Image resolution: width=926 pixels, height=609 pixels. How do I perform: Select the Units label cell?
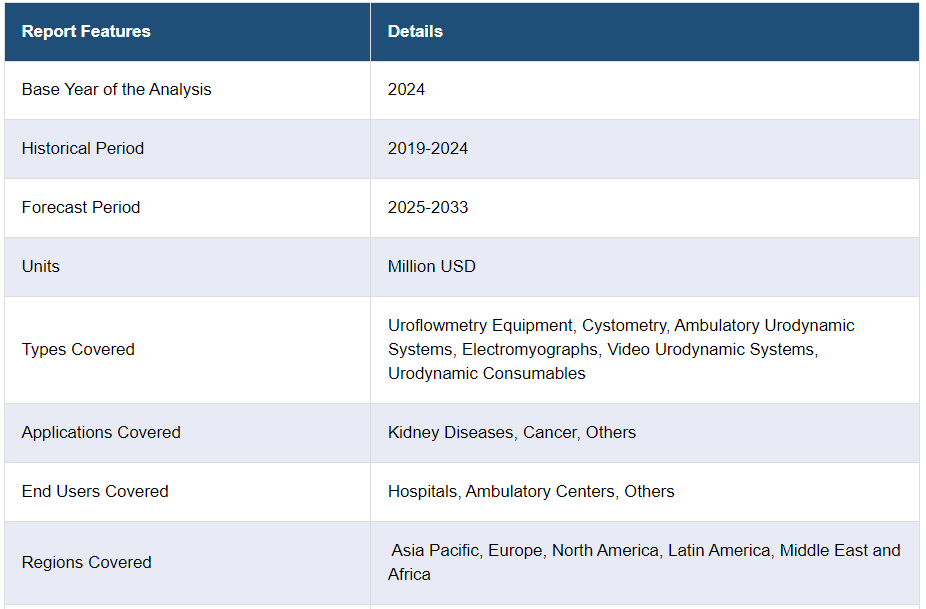click(41, 267)
